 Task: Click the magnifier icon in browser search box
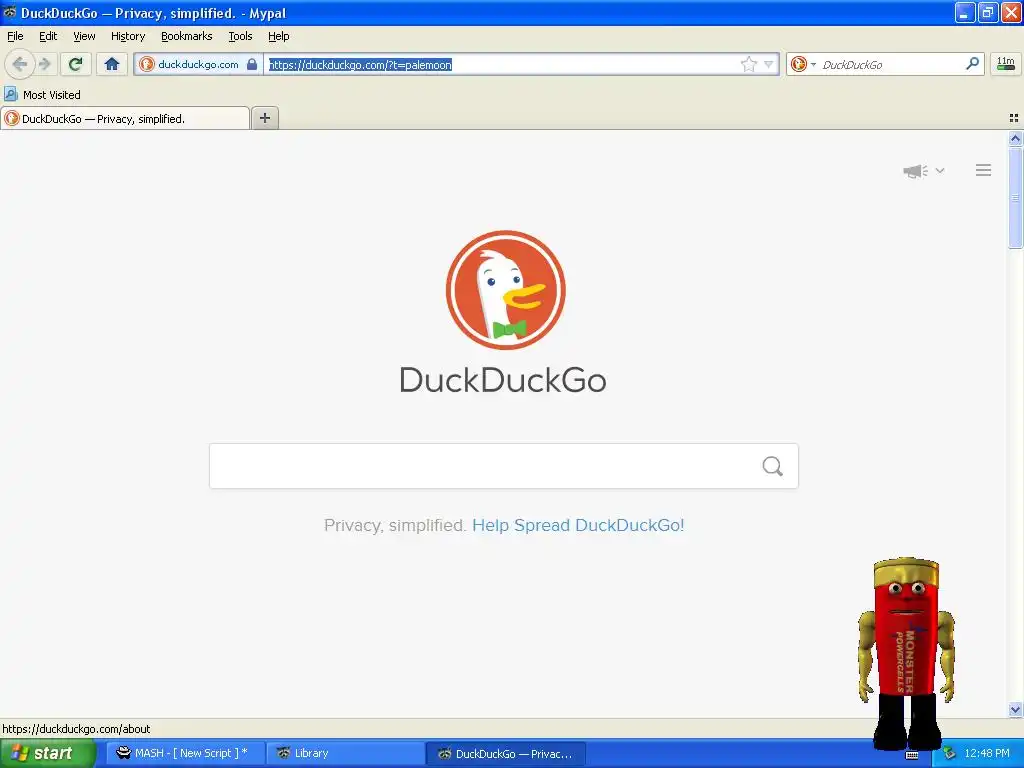[x=972, y=64]
